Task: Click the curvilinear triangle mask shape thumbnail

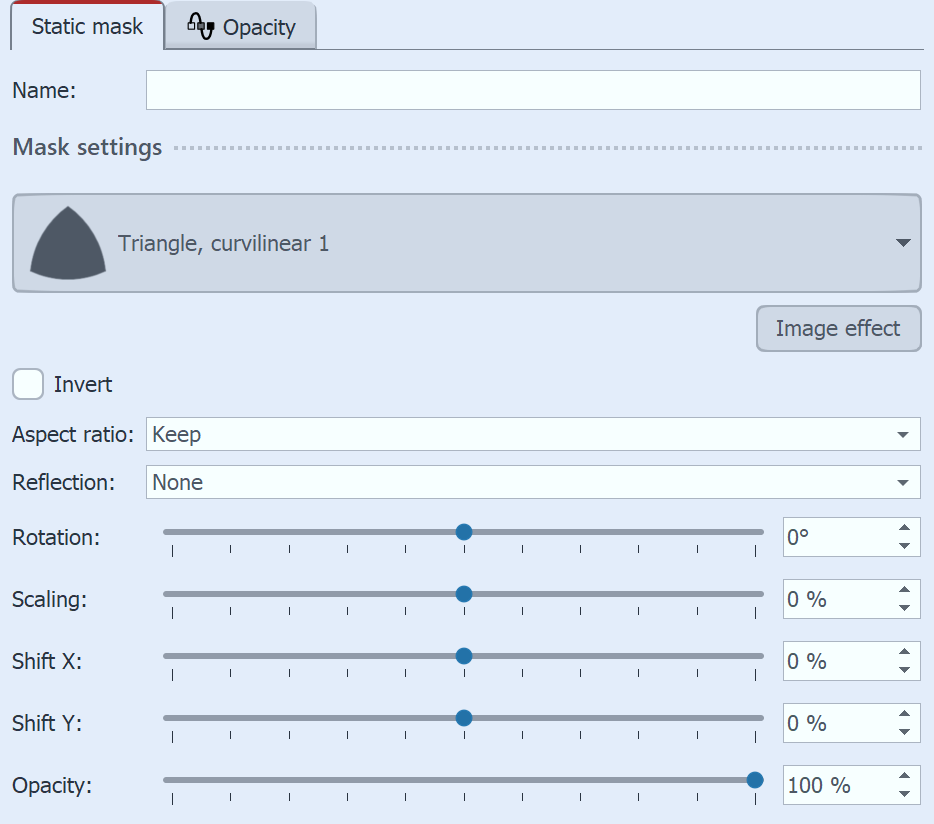Action: point(68,243)
